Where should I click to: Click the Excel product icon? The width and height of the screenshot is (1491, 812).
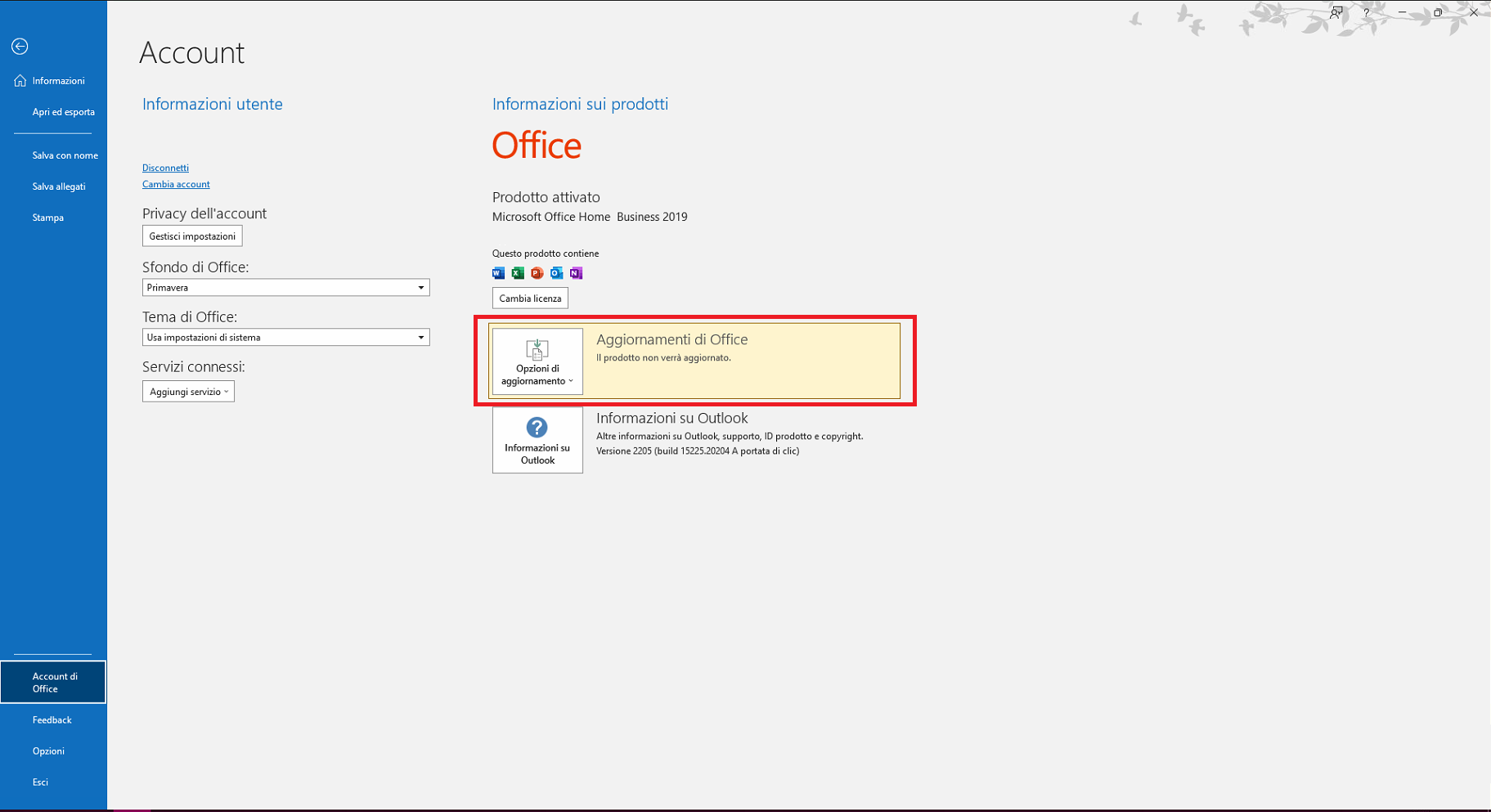pyautogui.click(x=518, y=273)
